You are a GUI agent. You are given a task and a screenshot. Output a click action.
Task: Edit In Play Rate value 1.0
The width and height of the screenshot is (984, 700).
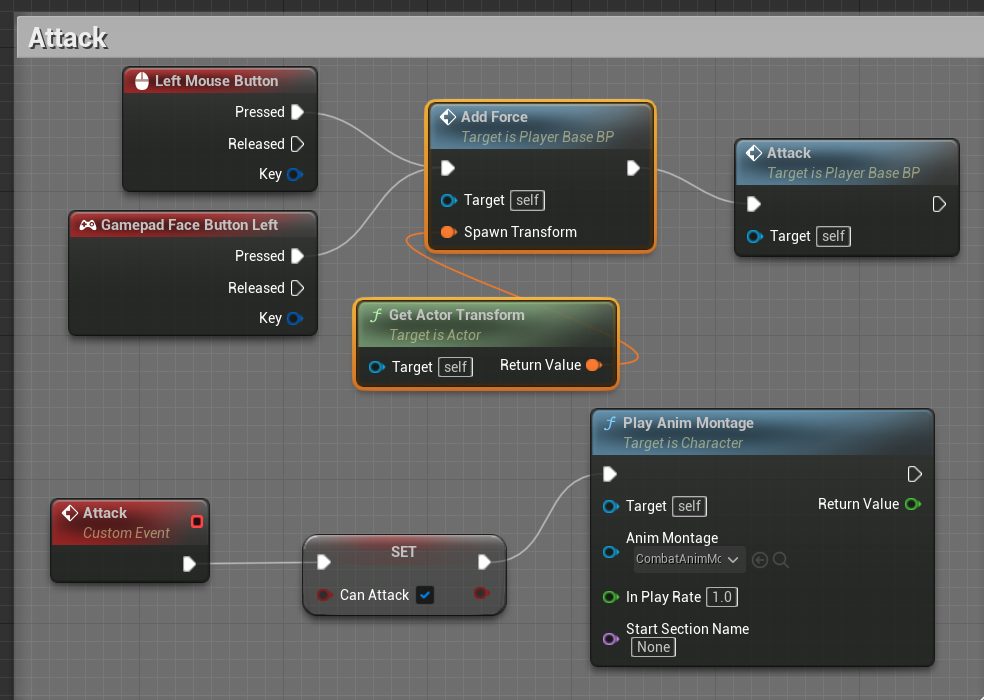(x=722, y=597)
